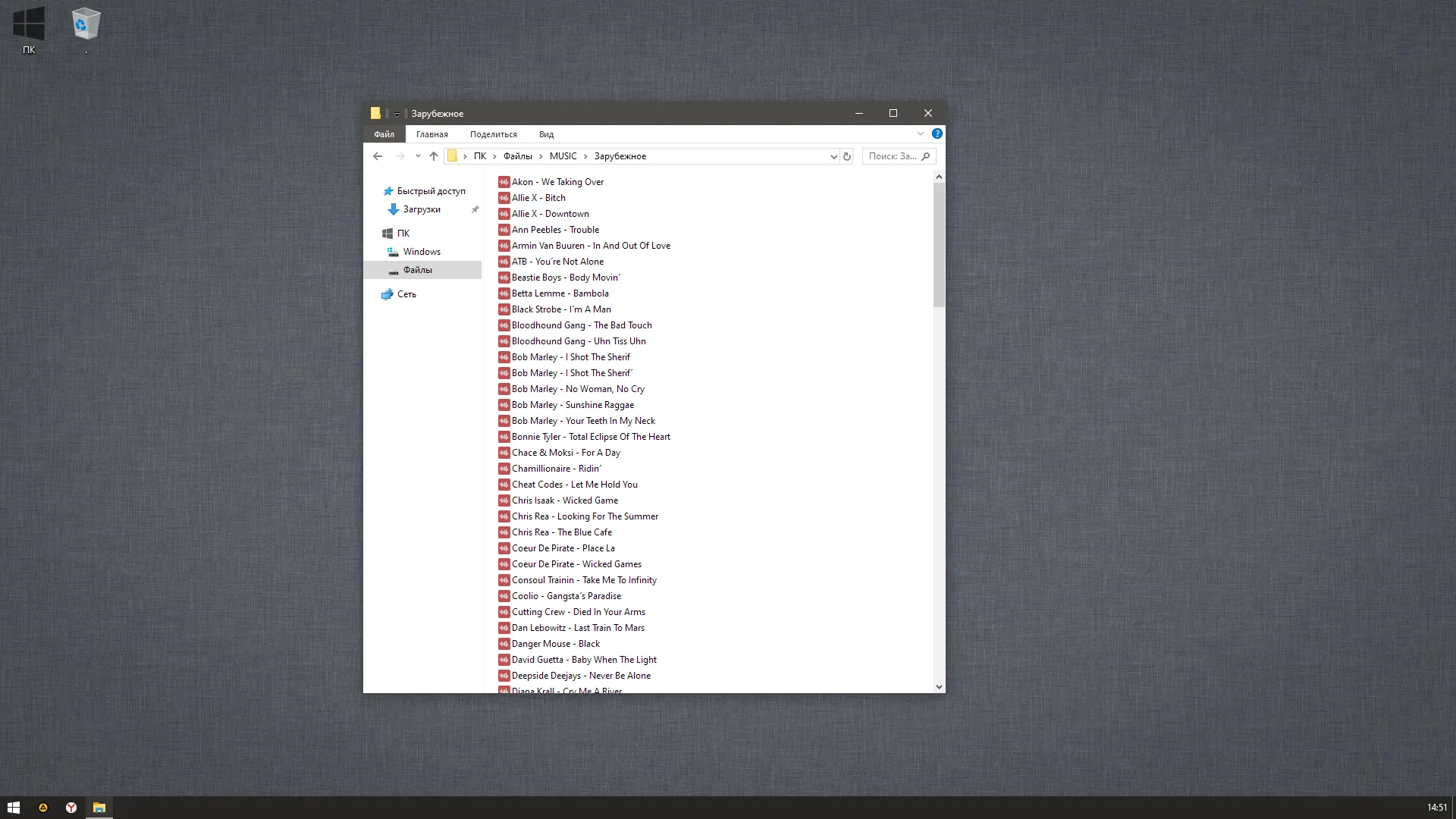Click the scrollbar up arrow in file list
The height and width of the screenshot is (819, 1456).
click(x=939, y=177)
